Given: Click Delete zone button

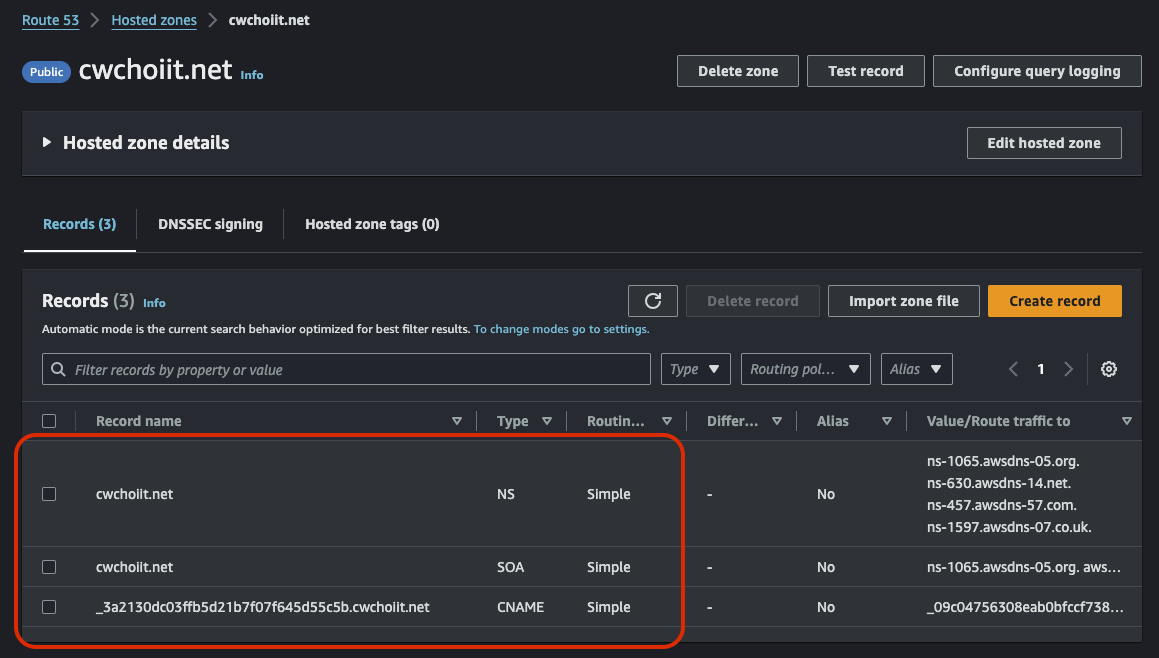Looking at the screenshot, I should [x=738, y=71].
